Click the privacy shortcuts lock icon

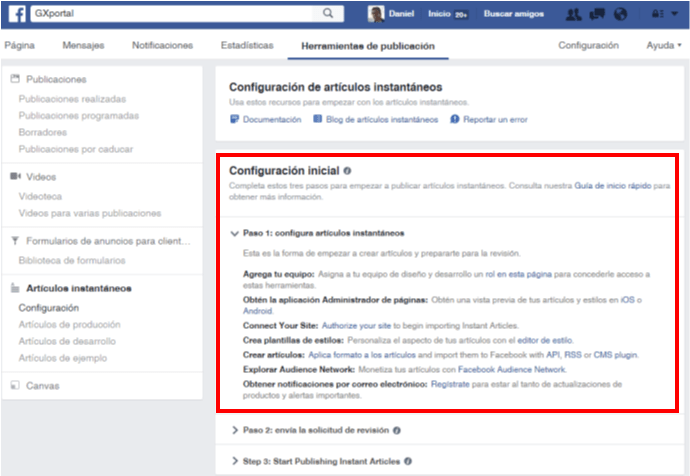click(655, 14)
